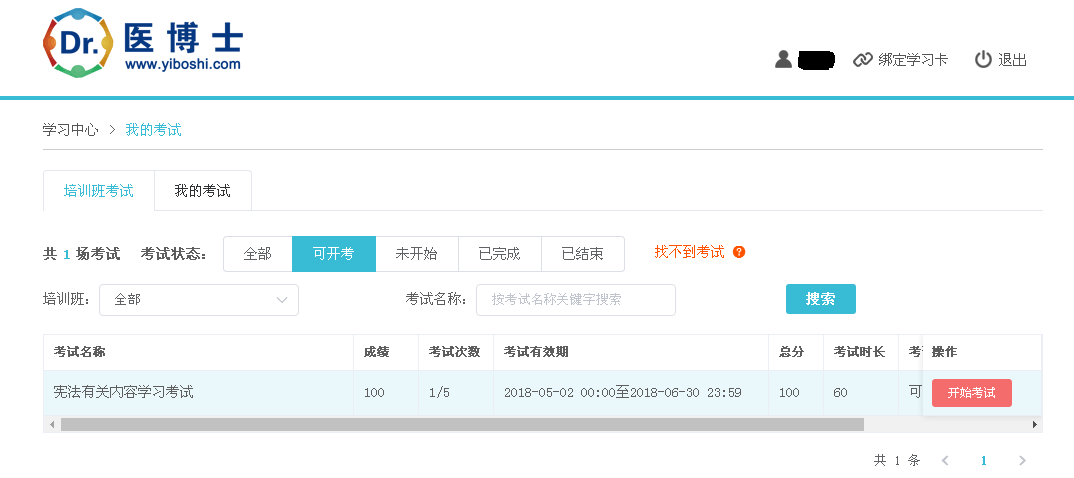Click the orange question mark help icon
Screen dimensions: 1074x478
[x=739, y=252]
